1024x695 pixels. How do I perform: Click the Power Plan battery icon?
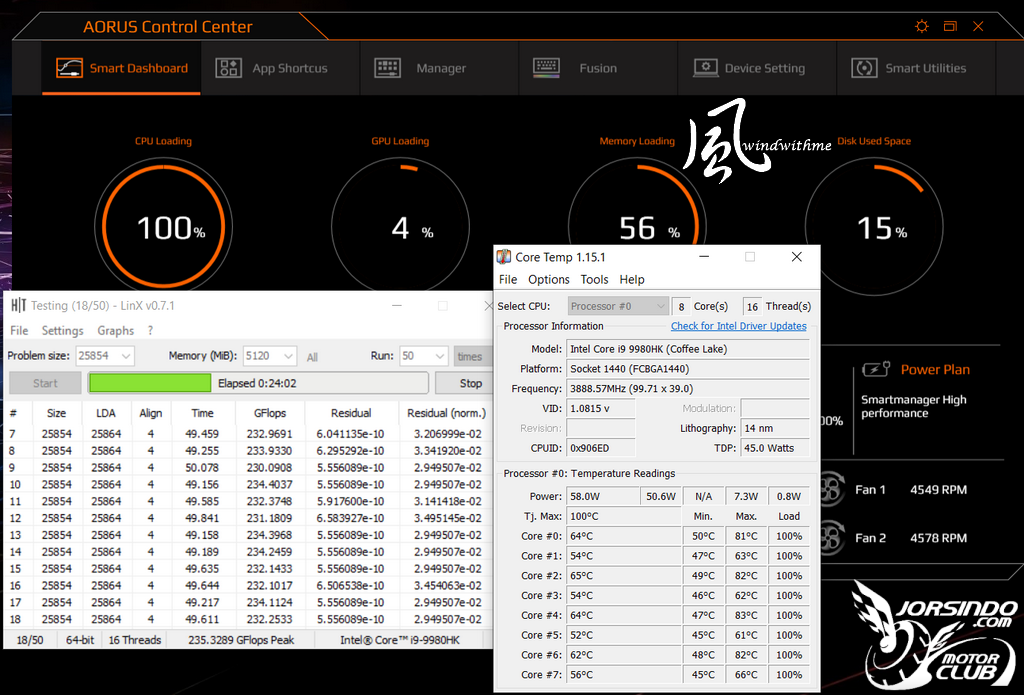[876, 369]
